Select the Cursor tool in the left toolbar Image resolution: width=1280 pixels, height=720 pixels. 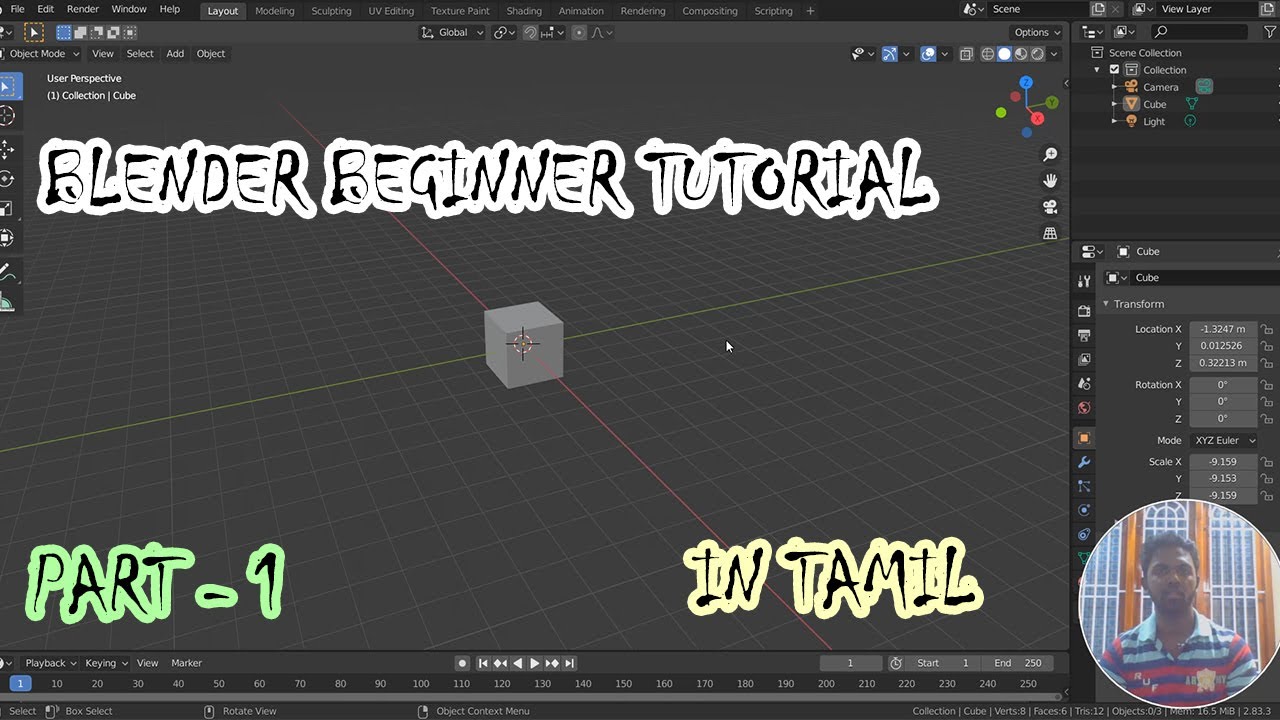7,116
